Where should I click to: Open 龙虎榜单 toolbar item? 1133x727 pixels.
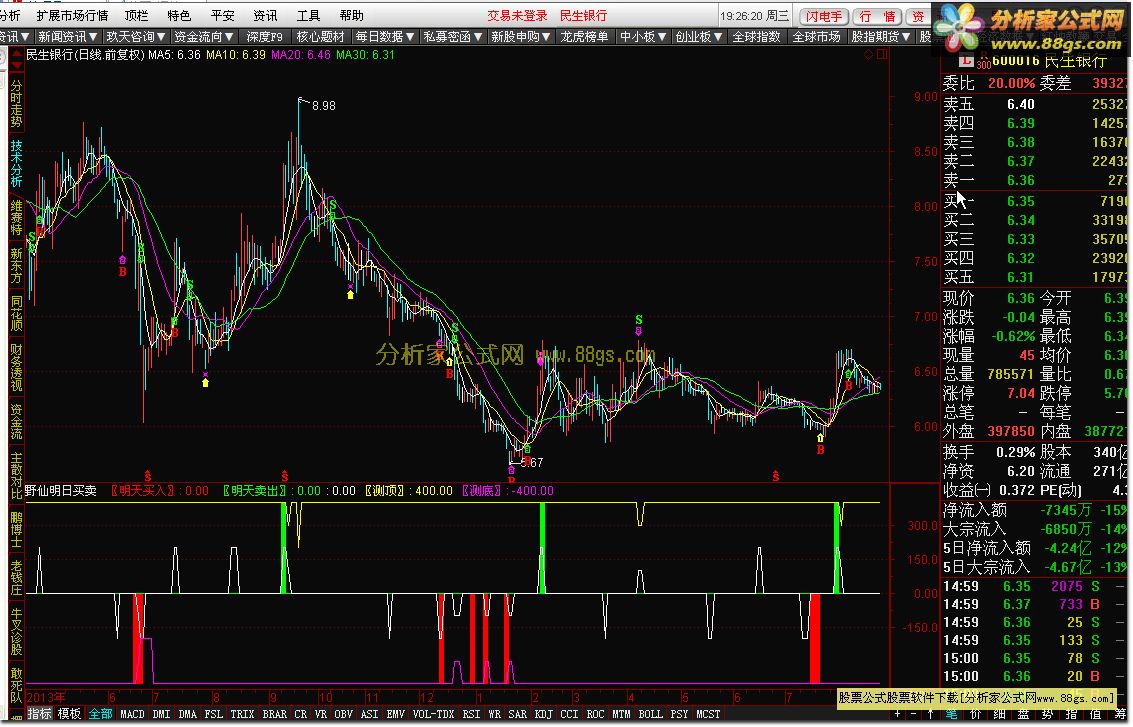585,36
